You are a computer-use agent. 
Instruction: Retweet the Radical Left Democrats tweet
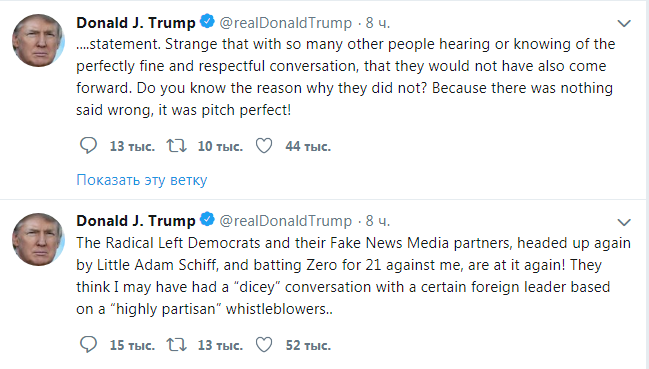[x=176, y=345]
